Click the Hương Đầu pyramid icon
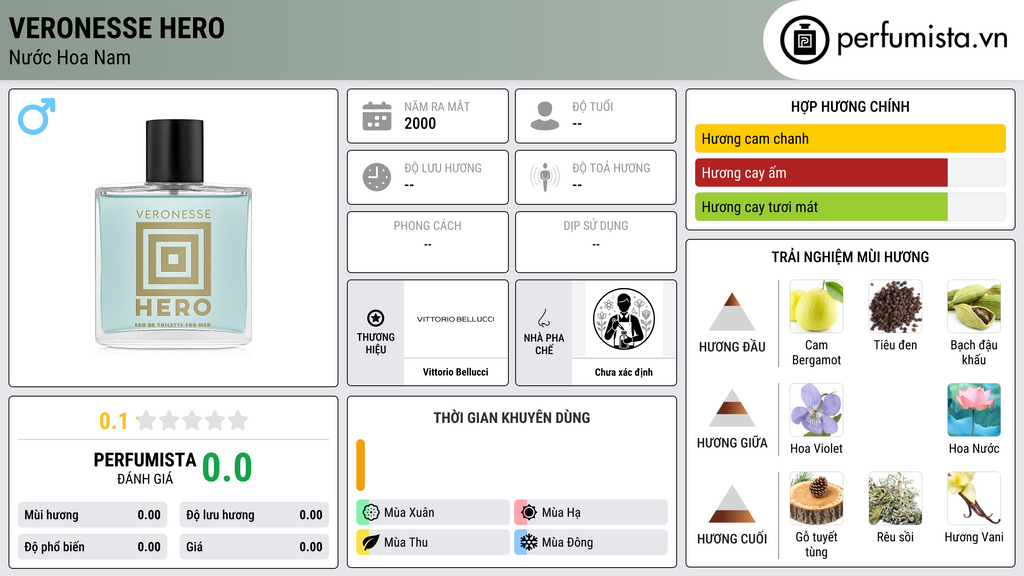This screenshot has width=1024, height=576. 732,312
